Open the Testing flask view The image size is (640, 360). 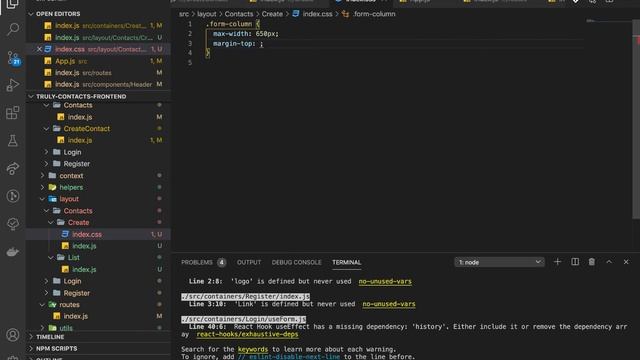(13, 140)
